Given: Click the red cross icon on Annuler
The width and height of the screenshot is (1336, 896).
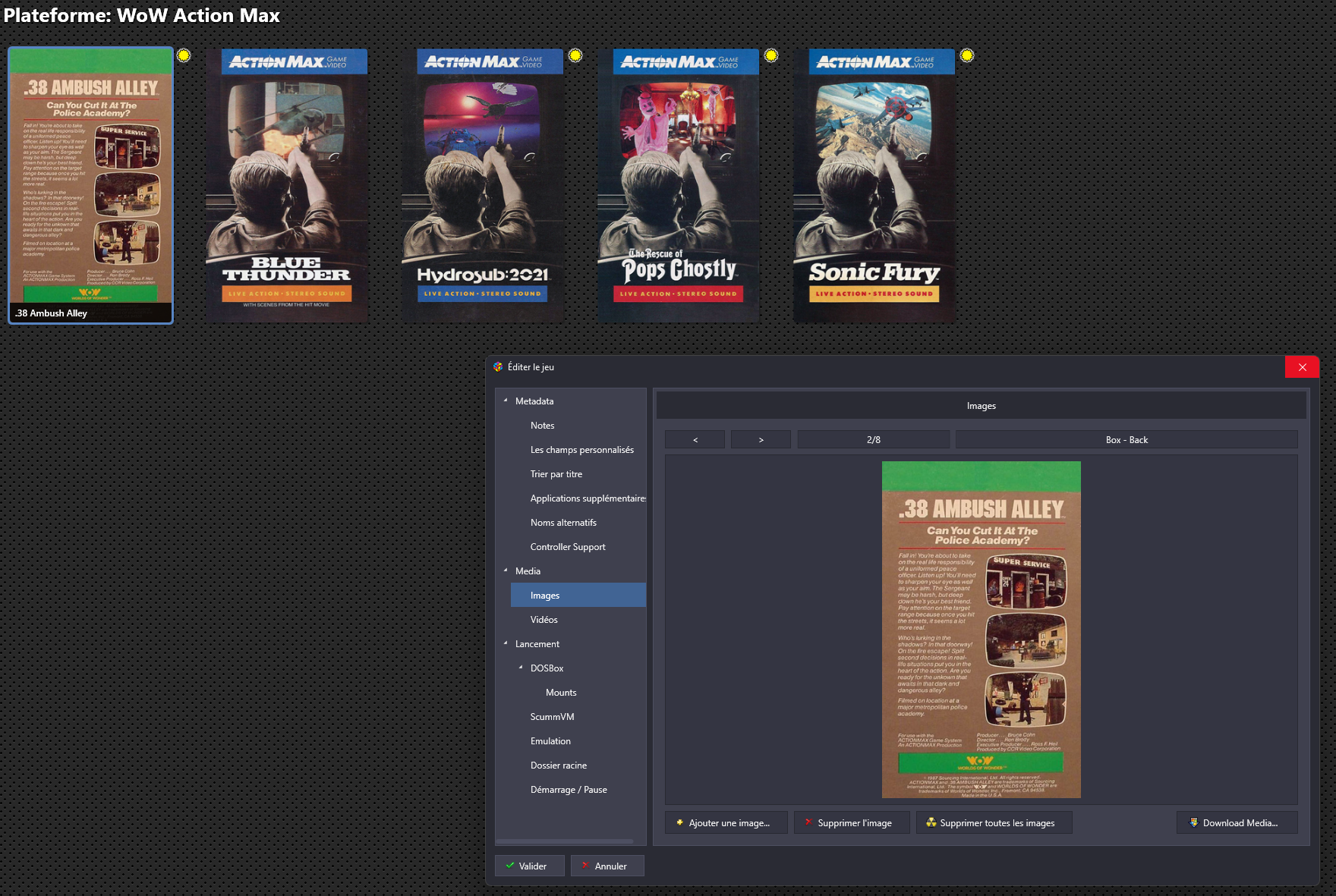Looking at the screenshot, I should [585, 866].
